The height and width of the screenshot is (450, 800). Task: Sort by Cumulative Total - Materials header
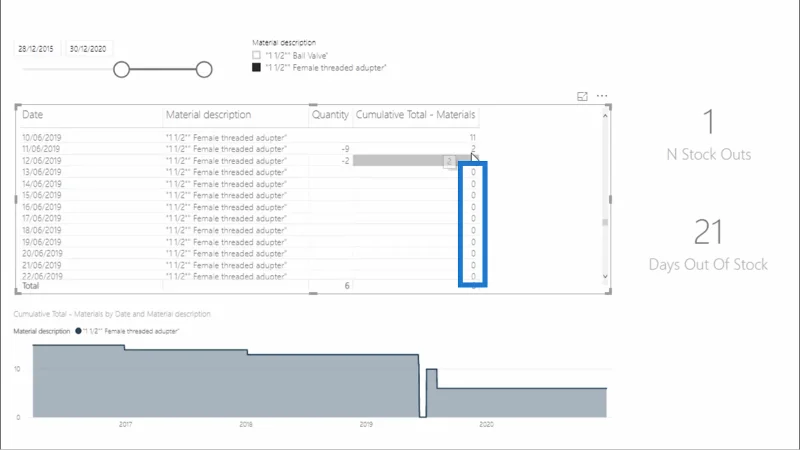415,115
